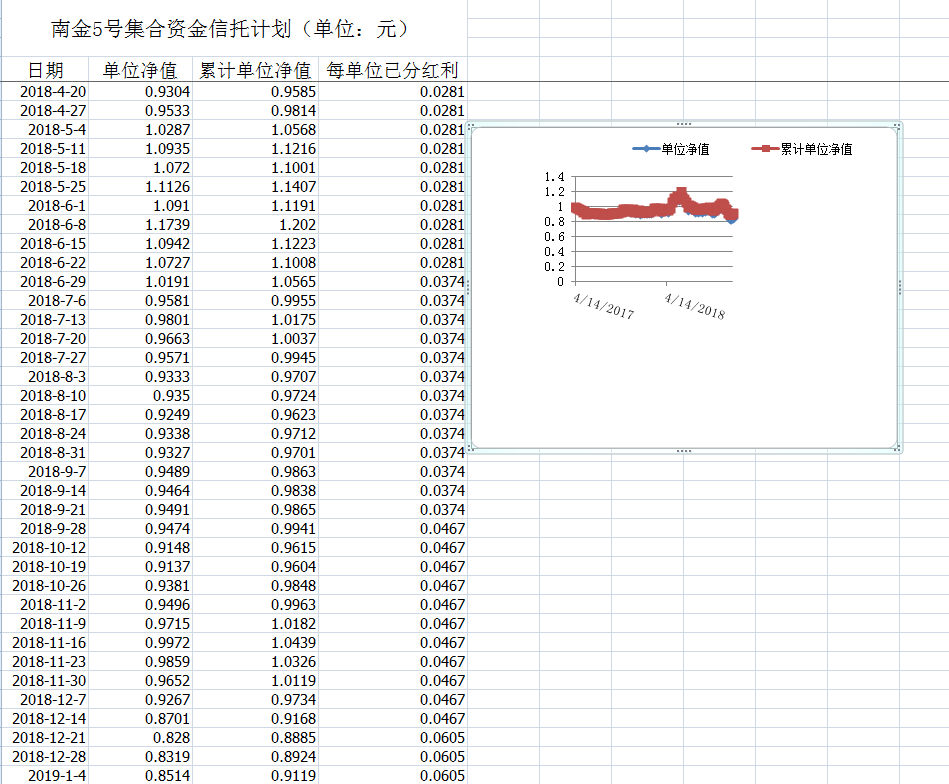Select cell with value 0.9701
This screenshot has width=949, height=784.
pyautogui.click(x=255, y=452)
